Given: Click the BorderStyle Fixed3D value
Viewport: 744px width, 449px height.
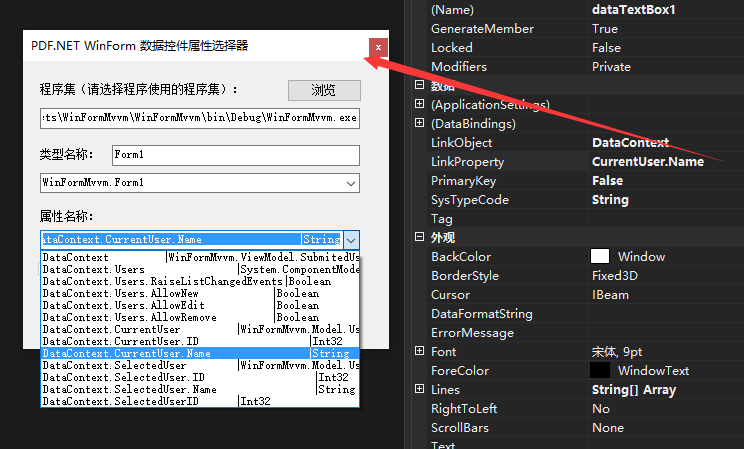Looking at the screenshot, I should coord(615,276).
